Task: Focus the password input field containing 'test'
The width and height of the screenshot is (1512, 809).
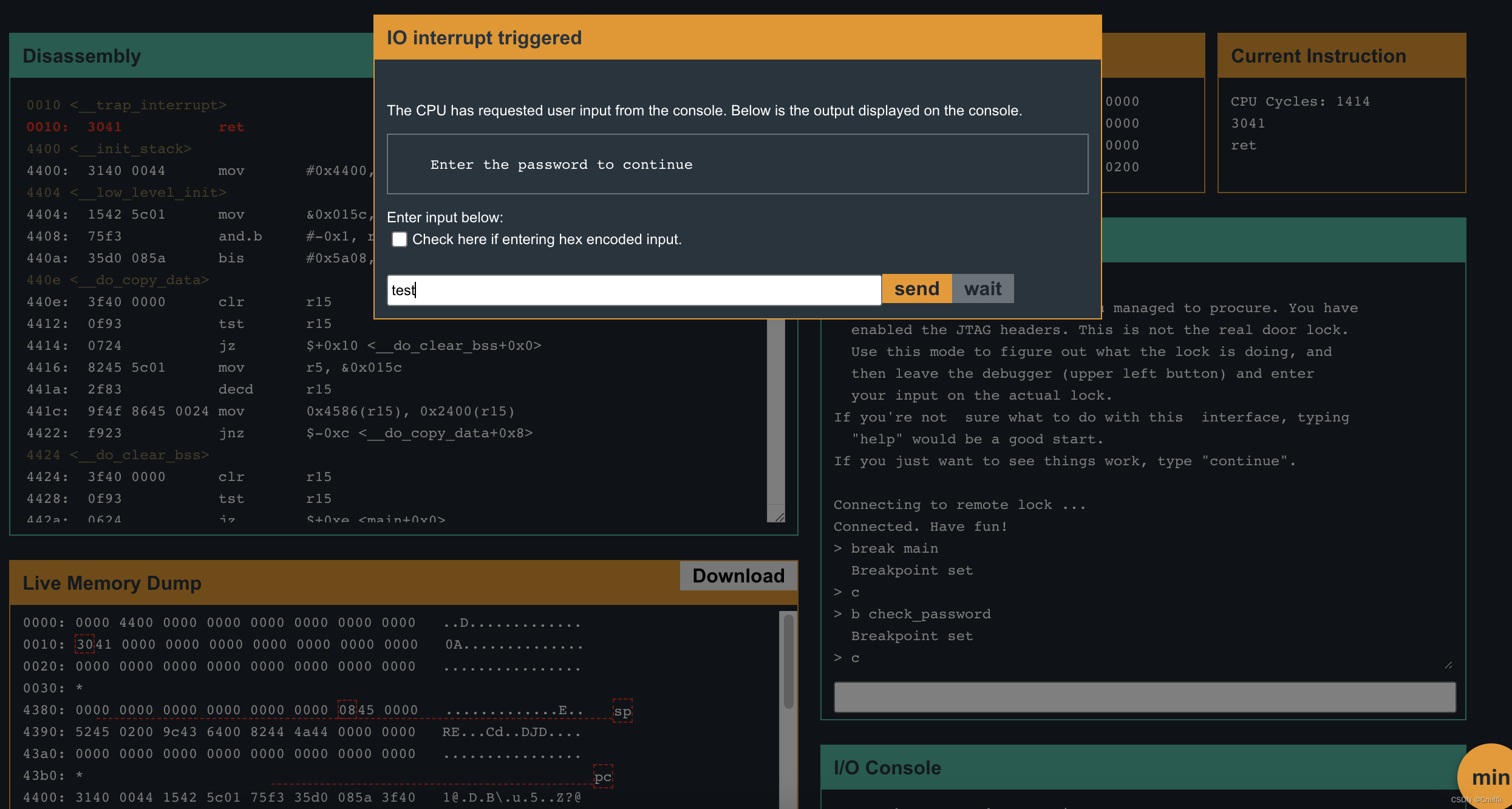Action: (x=634, y=290)
